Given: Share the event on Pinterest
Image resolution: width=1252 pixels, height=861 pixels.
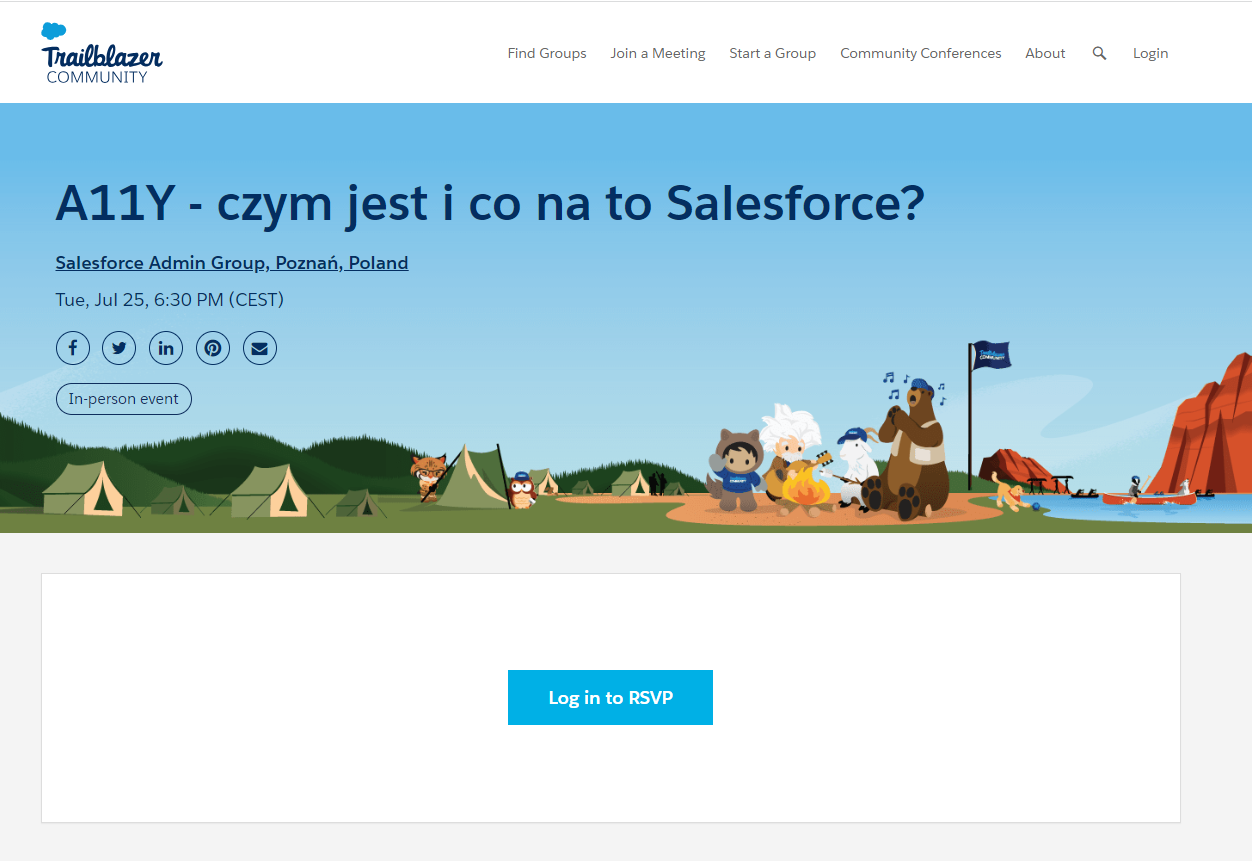Looking at the screenshot, I should click(213, 347).
